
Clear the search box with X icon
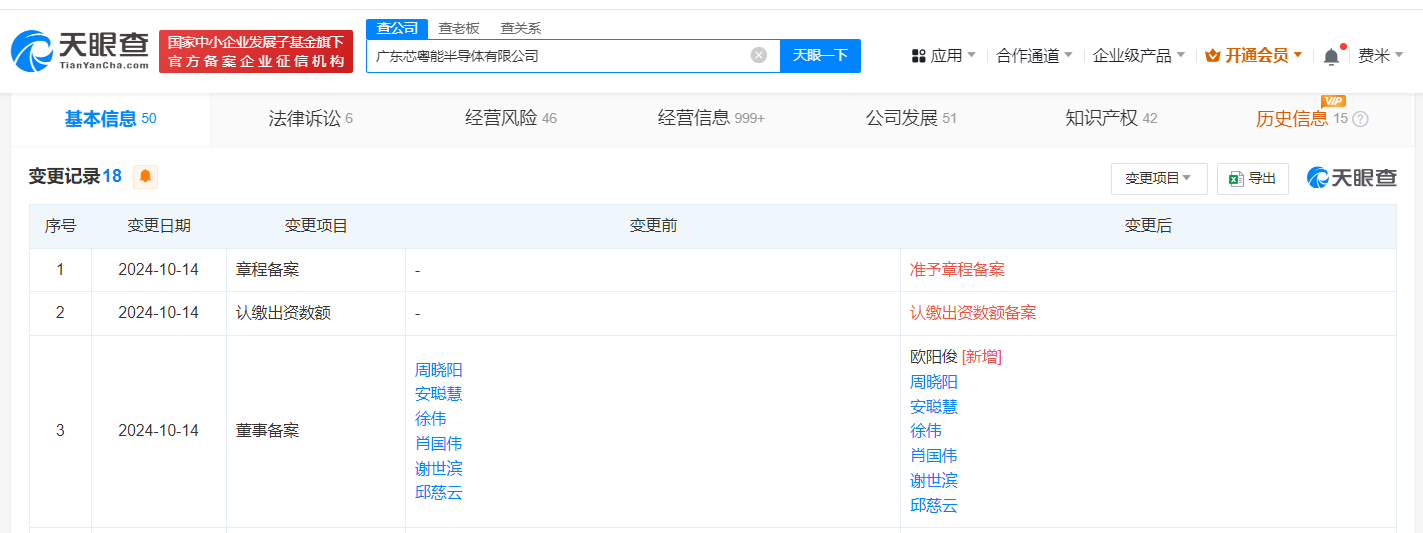(x=758, y=56)
